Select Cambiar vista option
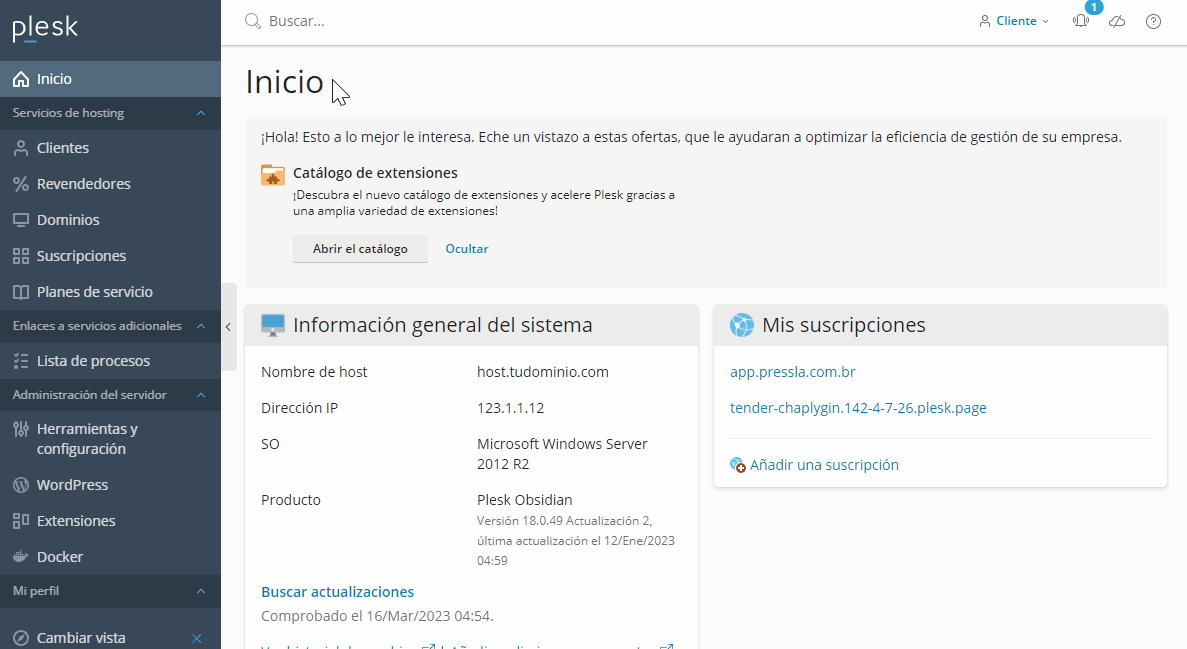Image resolution: width=1187 pixels, height=649 pixels. pos(81,638)
